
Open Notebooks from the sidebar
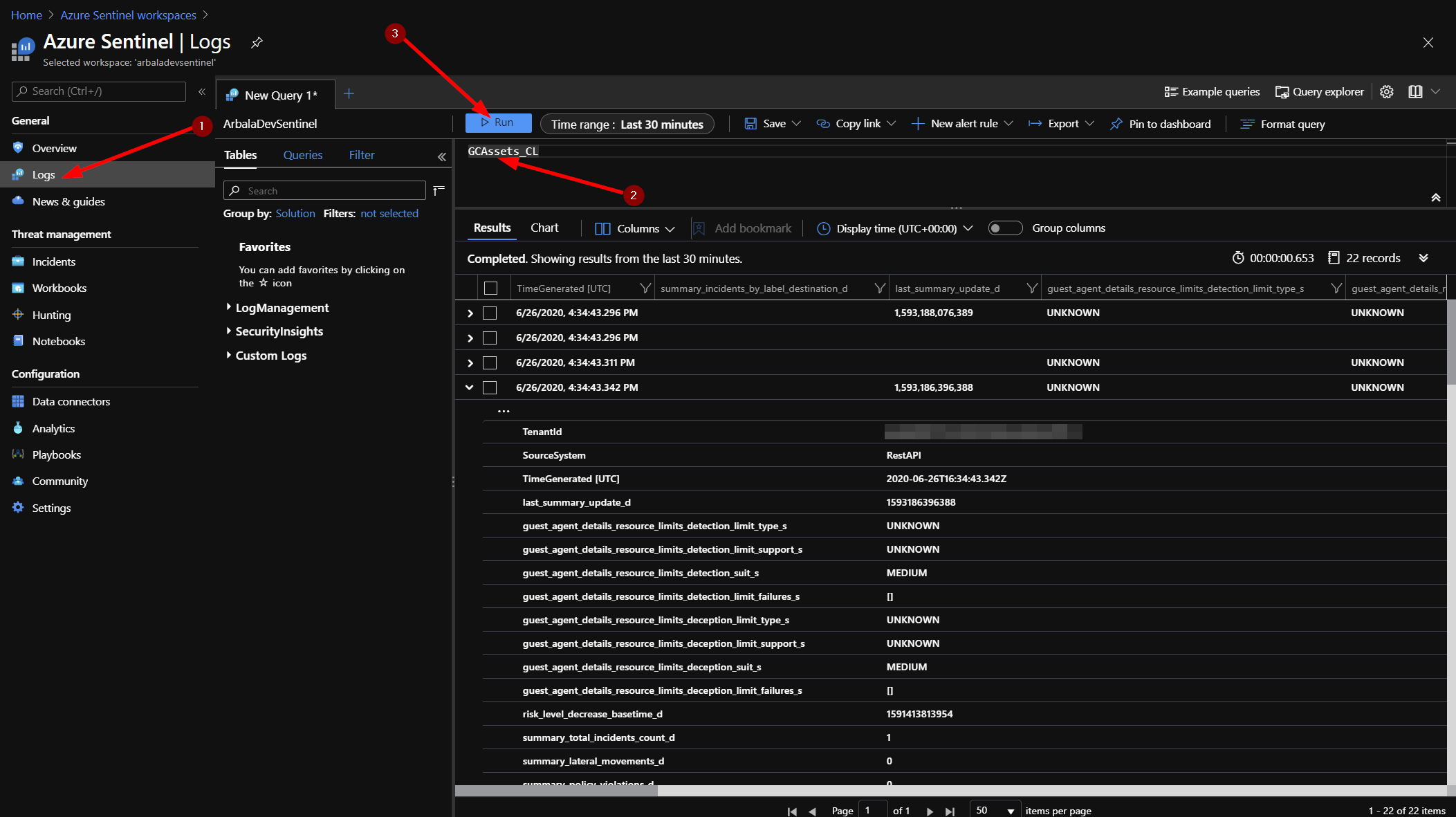coord(59,341)
